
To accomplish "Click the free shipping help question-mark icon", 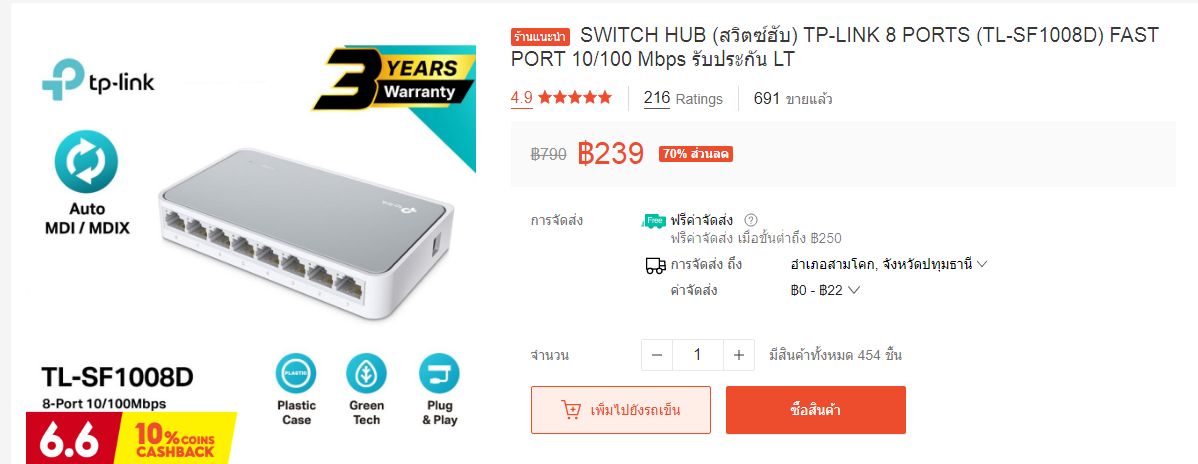I will [750, 220].
